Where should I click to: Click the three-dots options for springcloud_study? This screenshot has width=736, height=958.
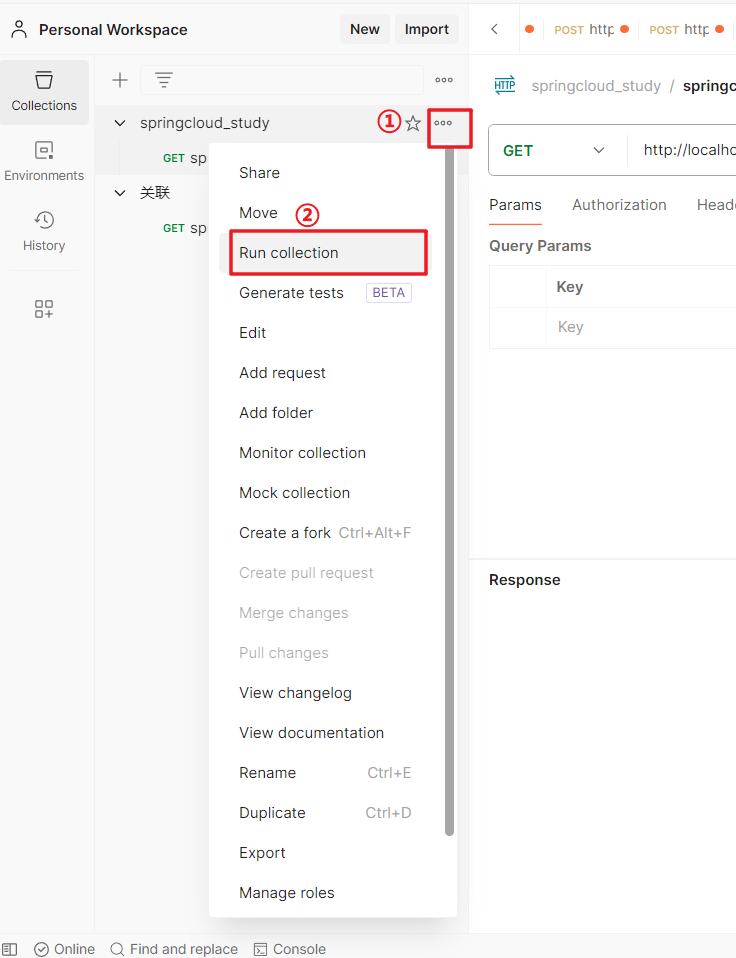tap(443, 123)
